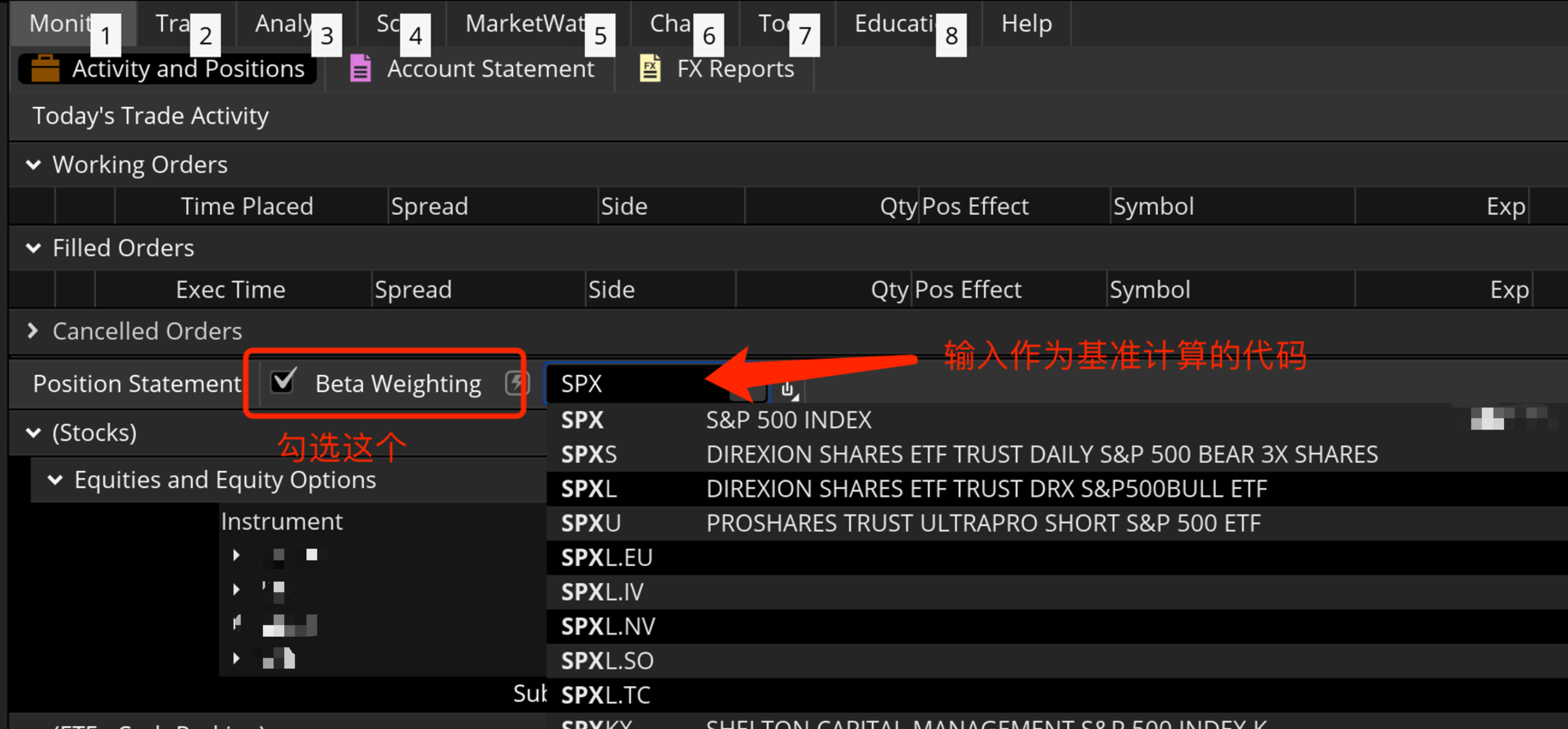1568x729 pixels.
Task: Open the Help tab
Action: (1026, 23)
